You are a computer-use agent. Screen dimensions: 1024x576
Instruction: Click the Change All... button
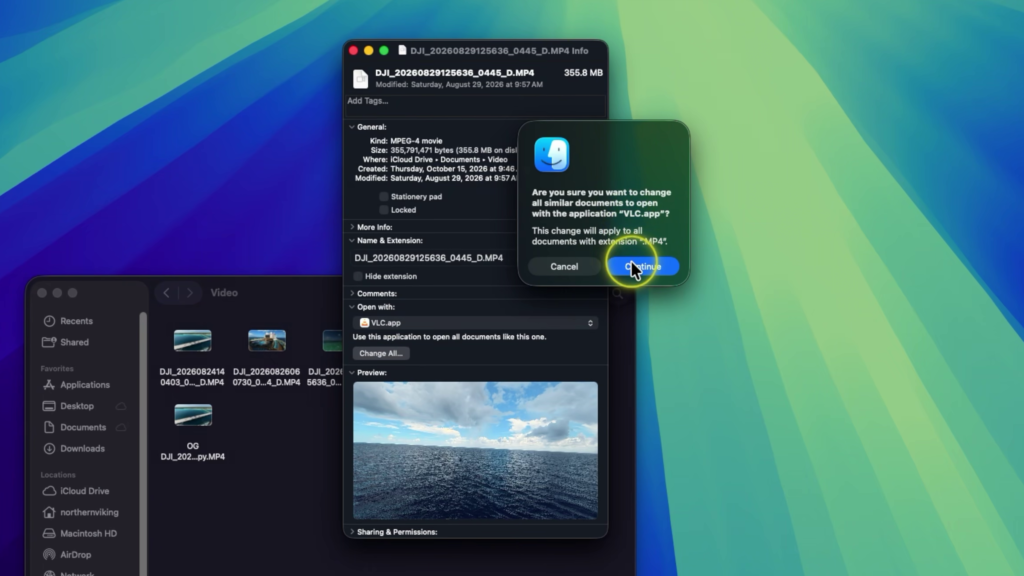tap(381, 353)
